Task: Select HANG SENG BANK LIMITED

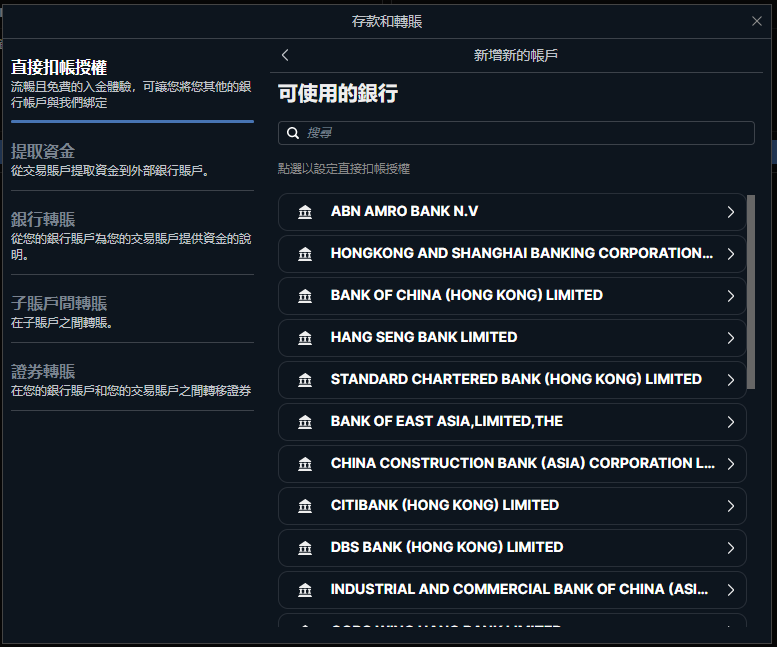Action: coord(512,338)
